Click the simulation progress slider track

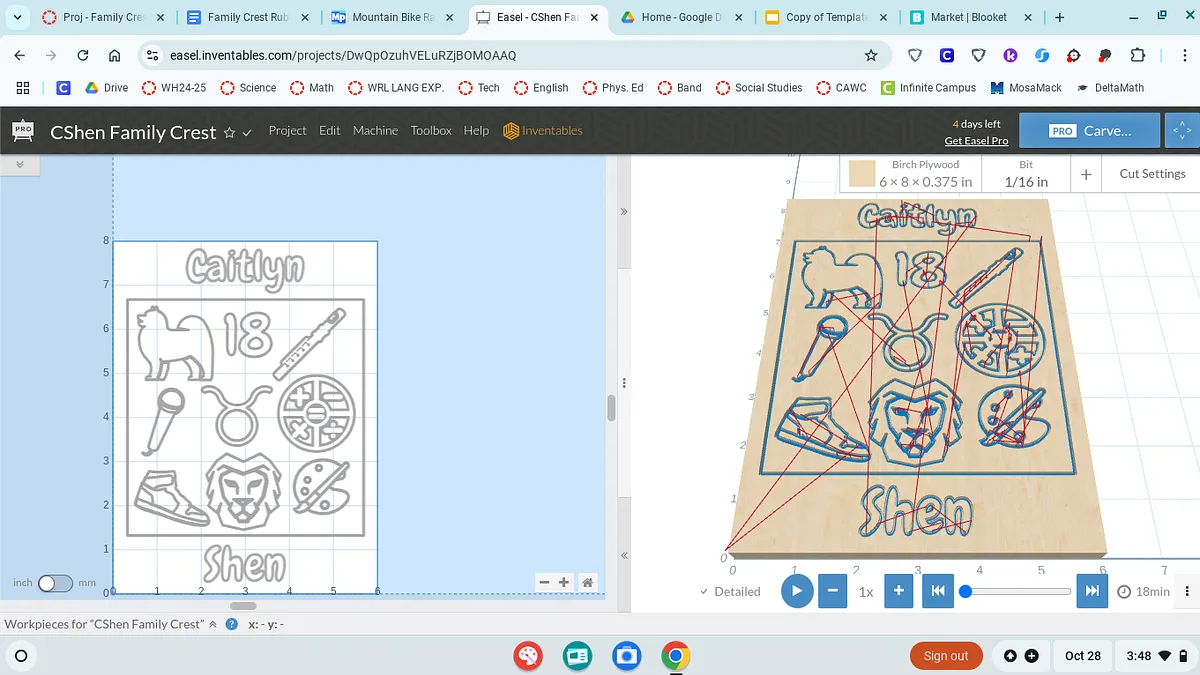pyautogui.click(x=1020, y=591)
